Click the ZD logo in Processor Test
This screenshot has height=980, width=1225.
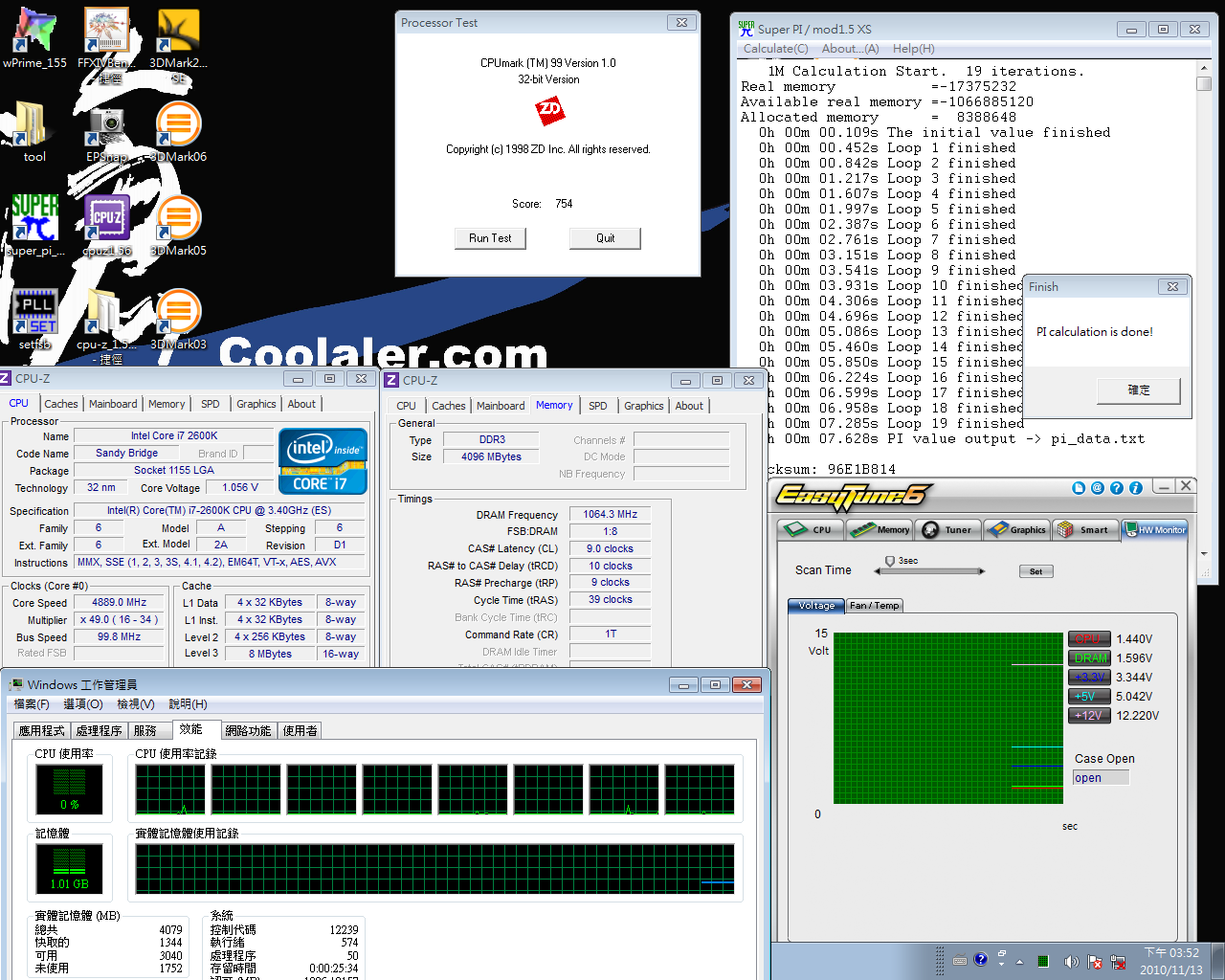point(549,111)
